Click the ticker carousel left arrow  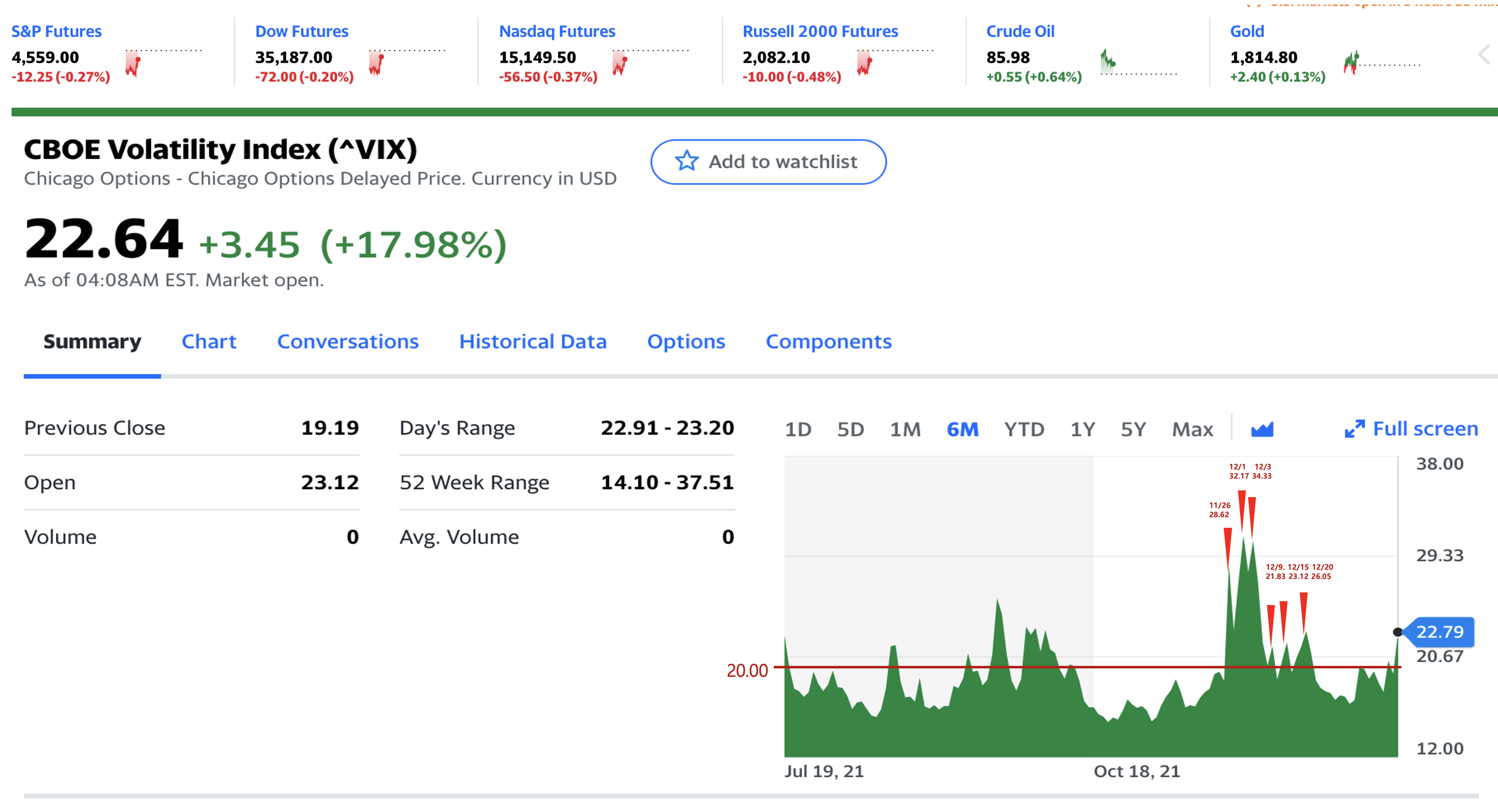1483,55
